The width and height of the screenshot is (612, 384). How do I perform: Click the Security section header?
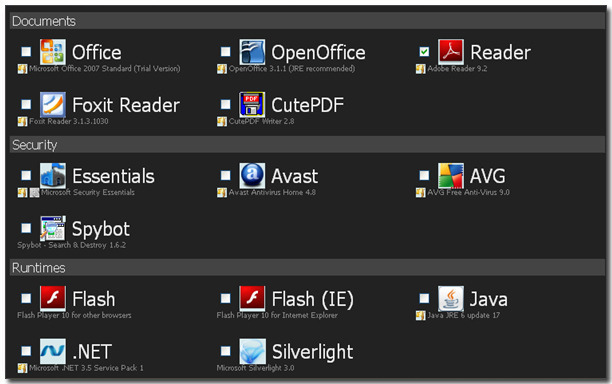pos(307,145)
